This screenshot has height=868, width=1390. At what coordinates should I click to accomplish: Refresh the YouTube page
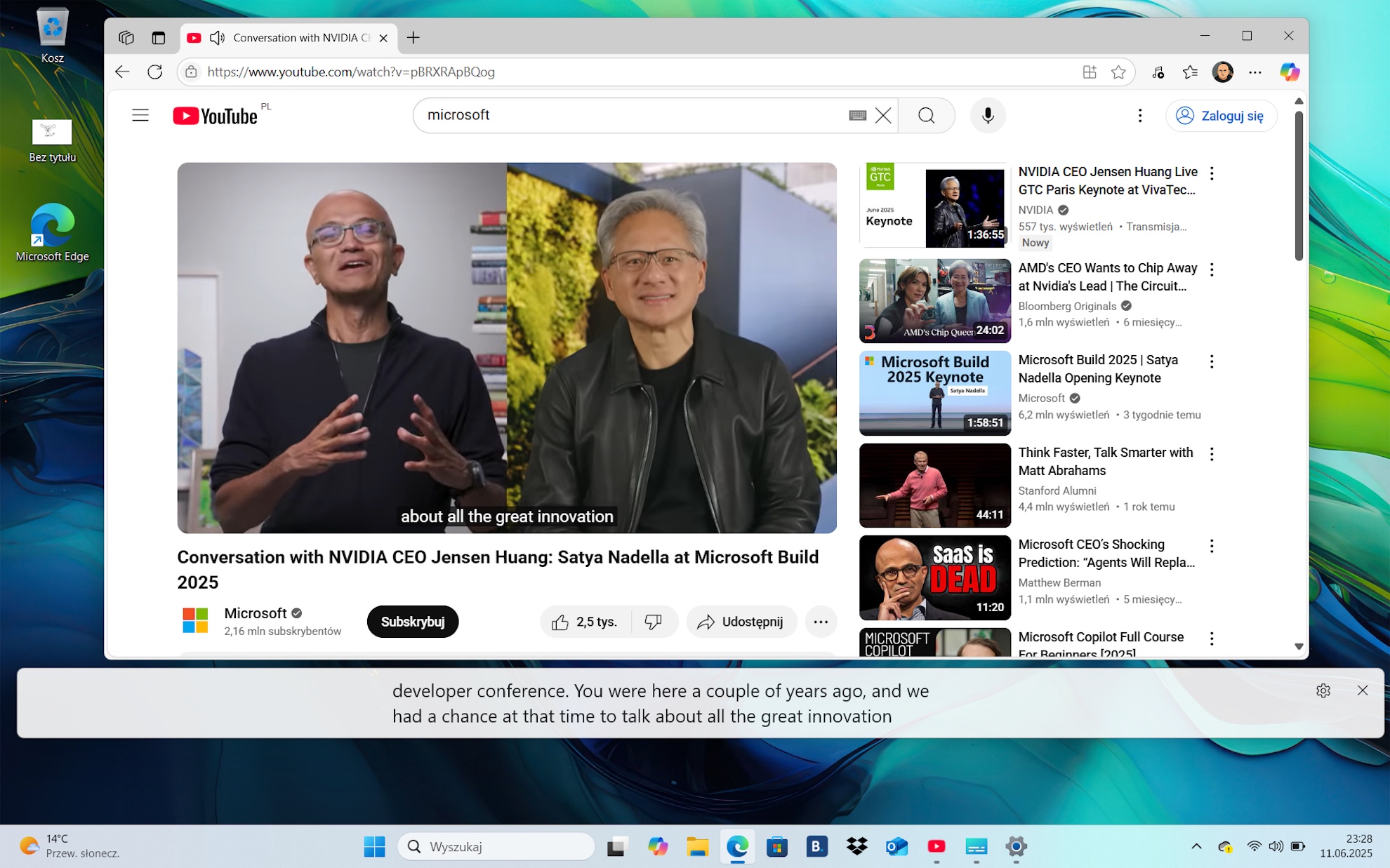(x=155, y=72)
